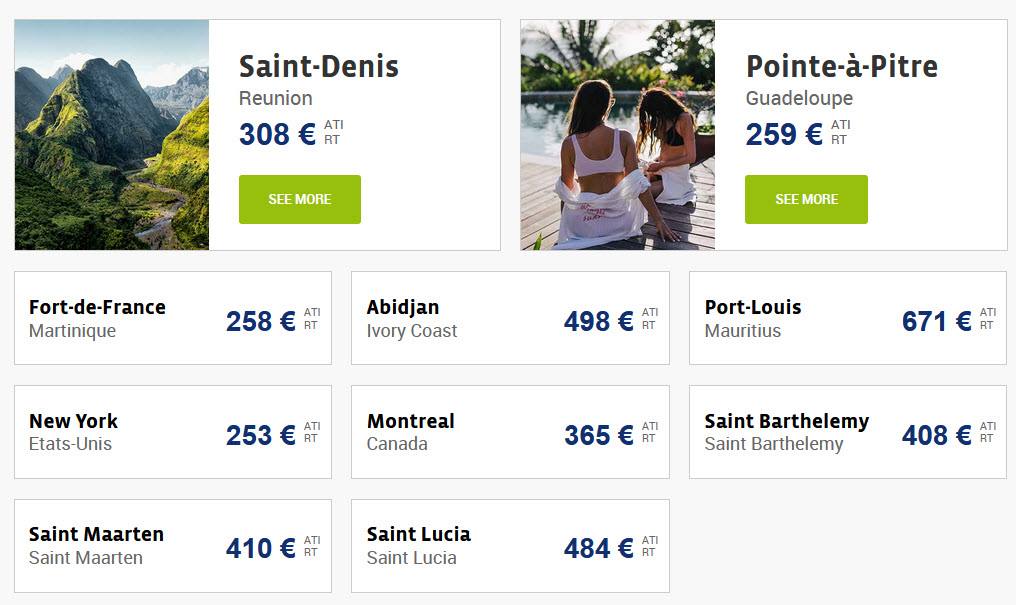The width and height of the screenshot is (1016, 605).
Task: Click the 484 € Saint Lucia price
Action: click(x=598, y=549)
